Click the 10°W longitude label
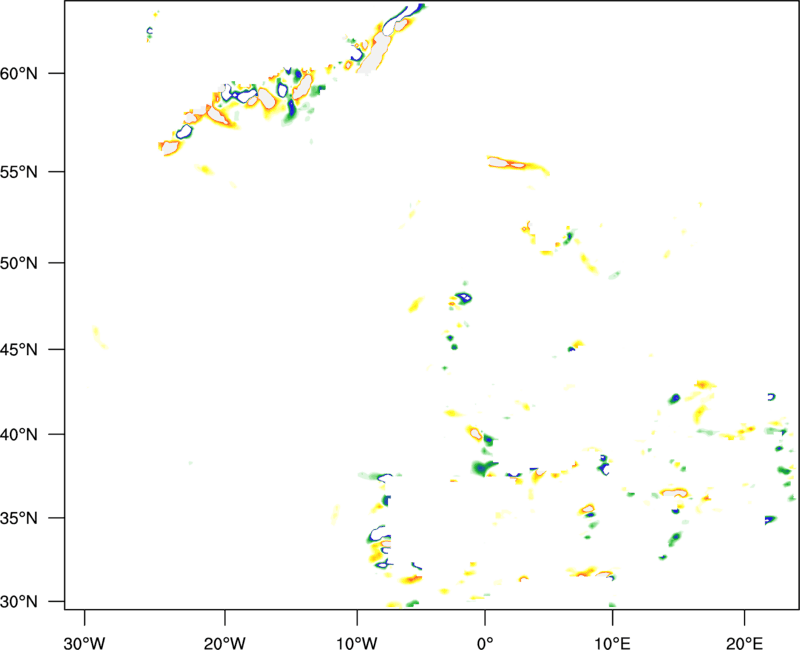This screenshot has height=650, width=800. (357, 643)
